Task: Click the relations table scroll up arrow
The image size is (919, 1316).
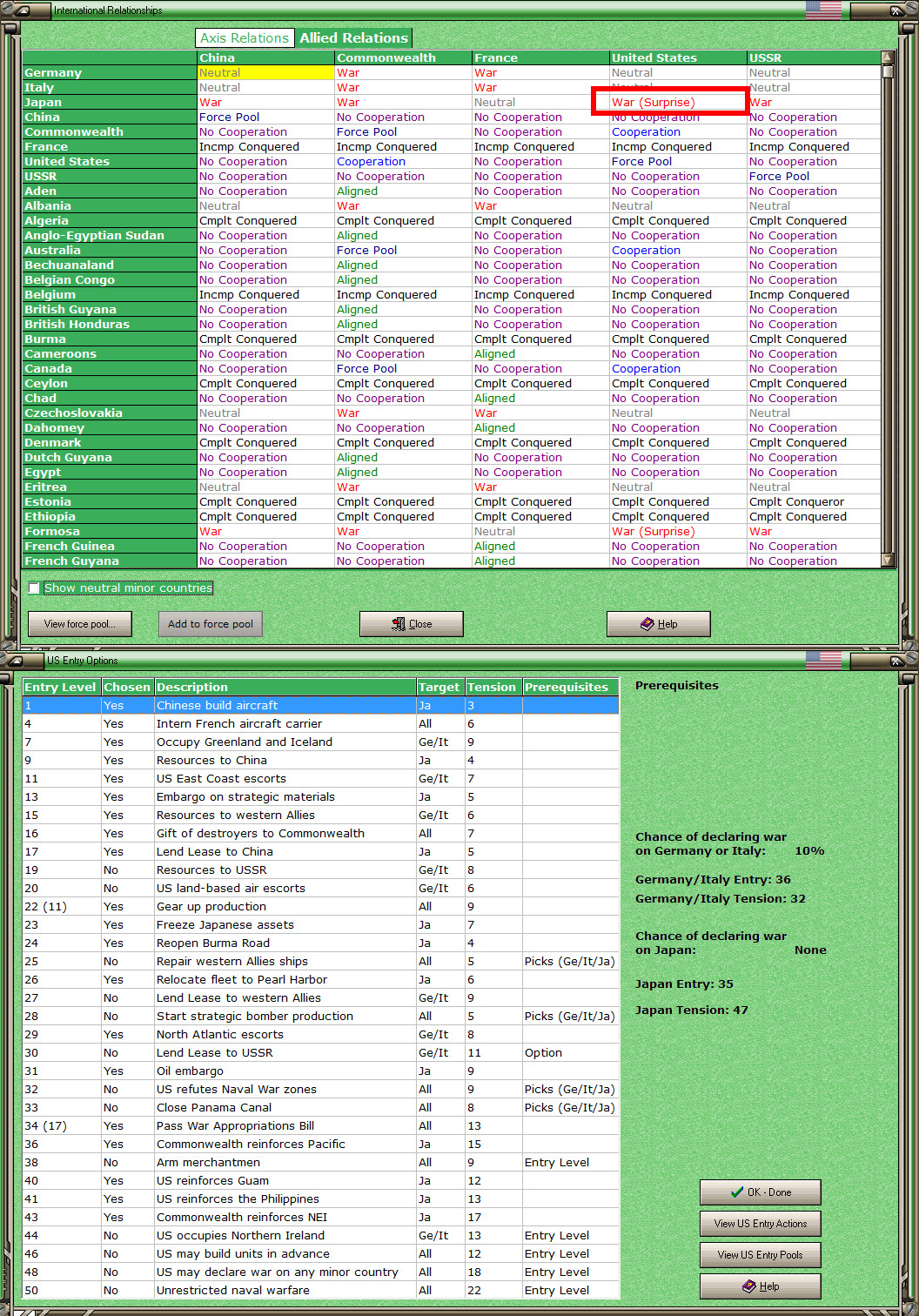Action: point(888,58)
